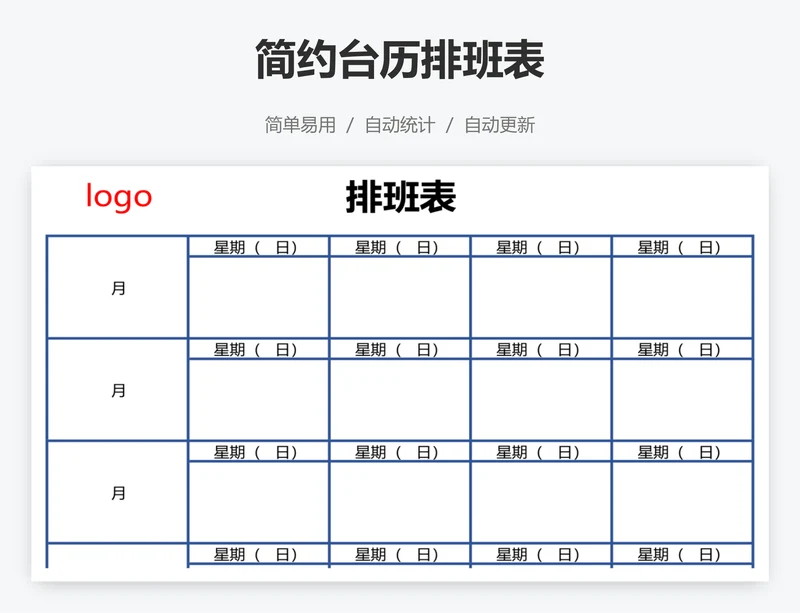
Task: Select blank cell under first row's first 星期 header
Action: [259, 298]
